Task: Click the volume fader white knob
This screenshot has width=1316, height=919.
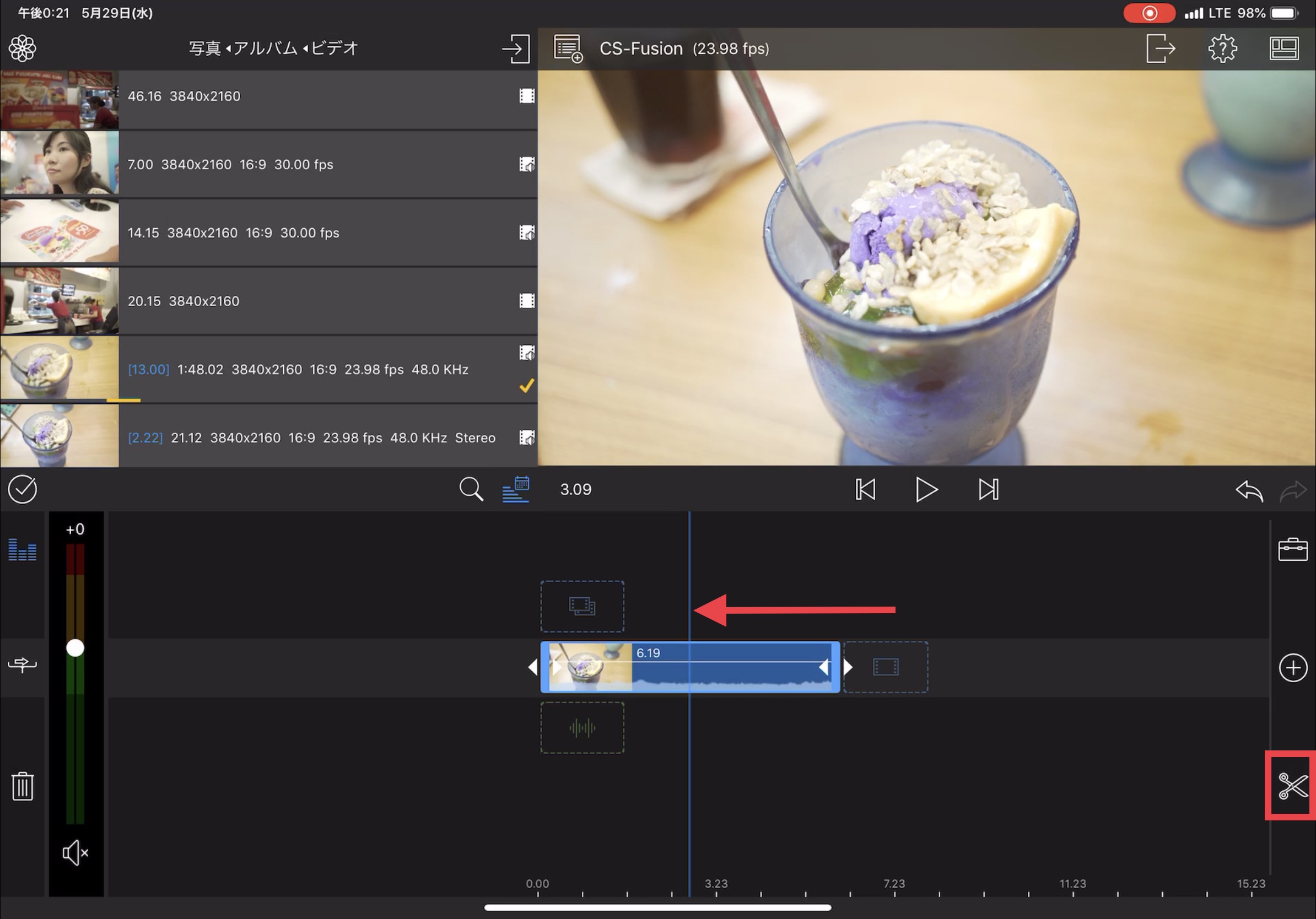Action: click(75, 648)
